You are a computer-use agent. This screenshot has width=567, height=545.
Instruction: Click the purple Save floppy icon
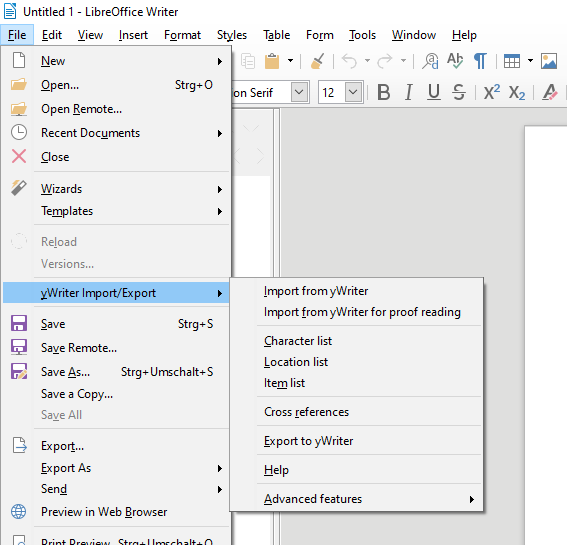click(19, 323)
